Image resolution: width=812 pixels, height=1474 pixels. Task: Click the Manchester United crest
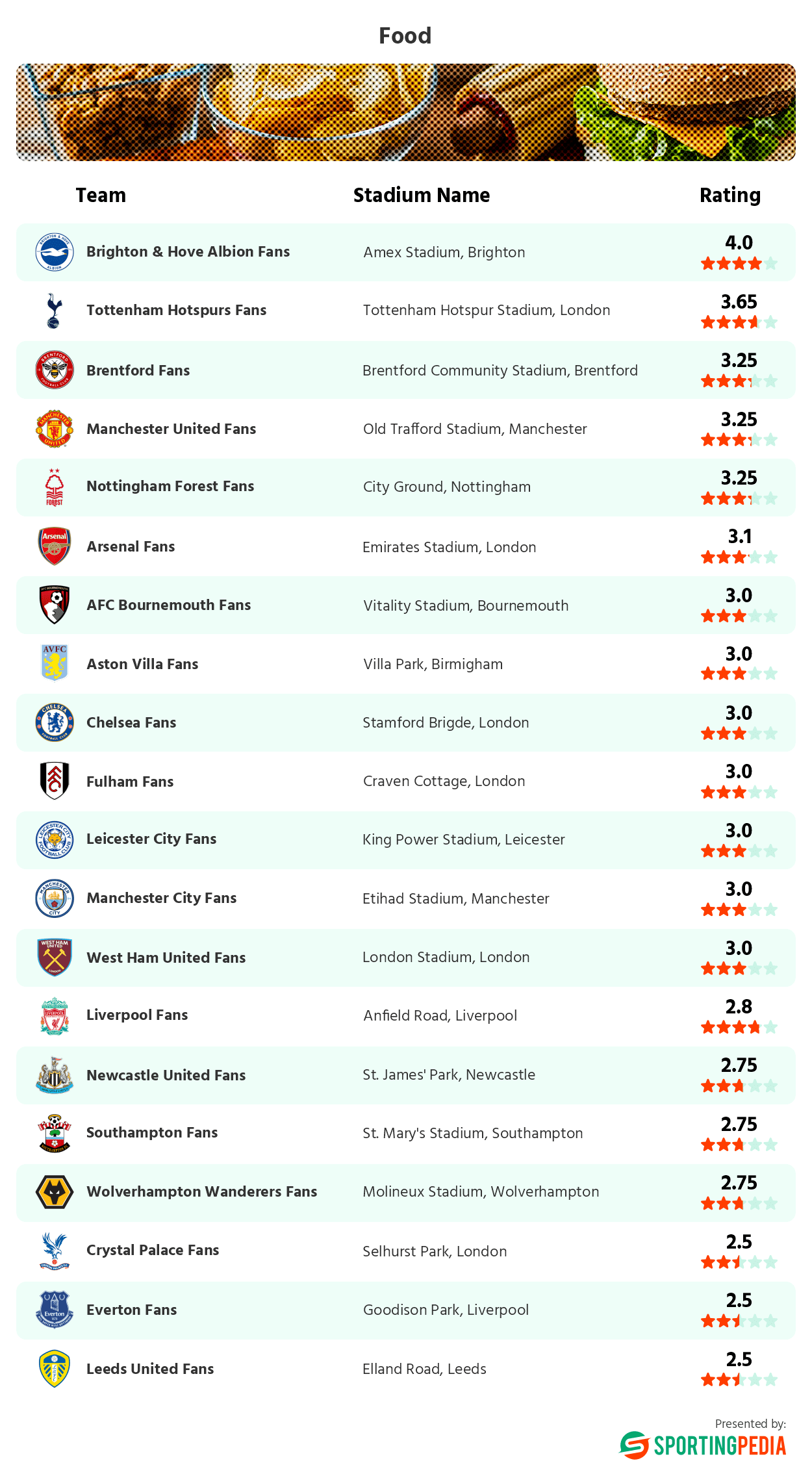coord(55,429)
